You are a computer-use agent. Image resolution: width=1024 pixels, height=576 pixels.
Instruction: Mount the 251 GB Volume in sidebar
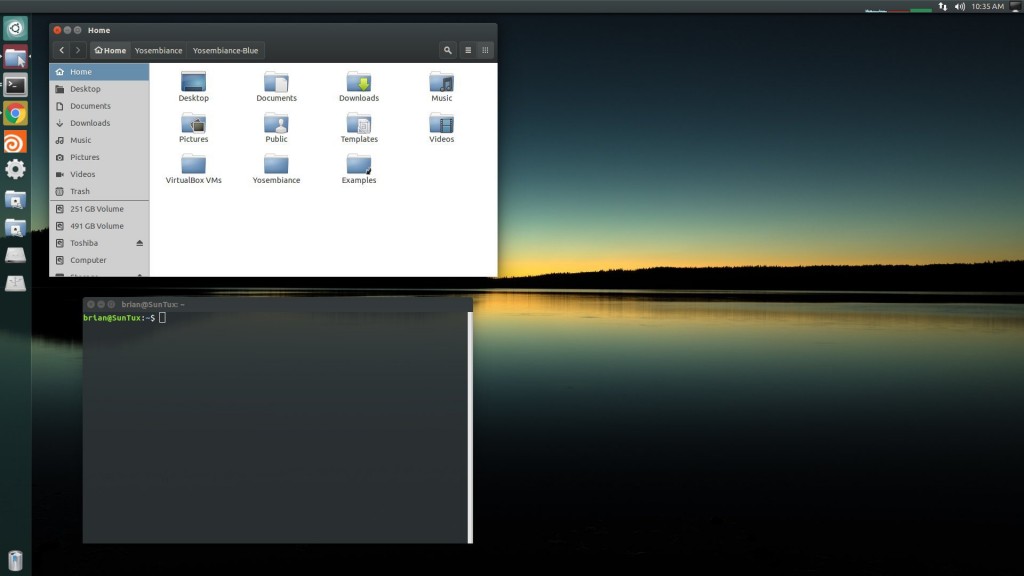pos(99,209)
